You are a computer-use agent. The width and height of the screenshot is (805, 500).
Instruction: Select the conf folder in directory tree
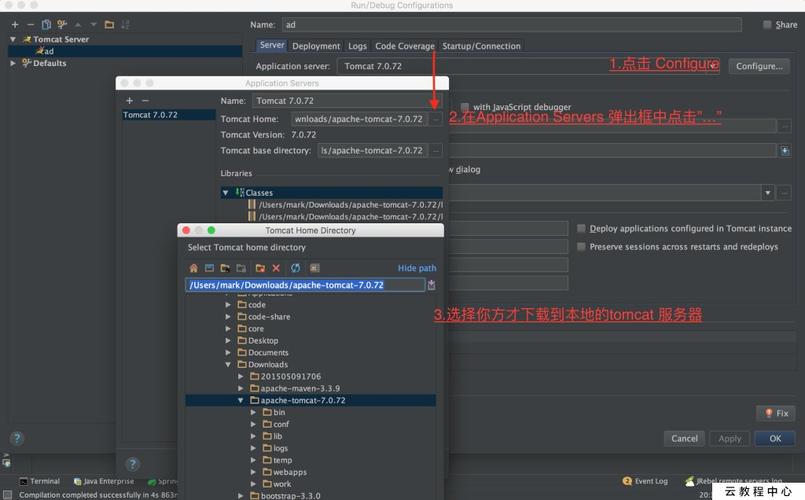pyautogui.click(x=281, y=425)
